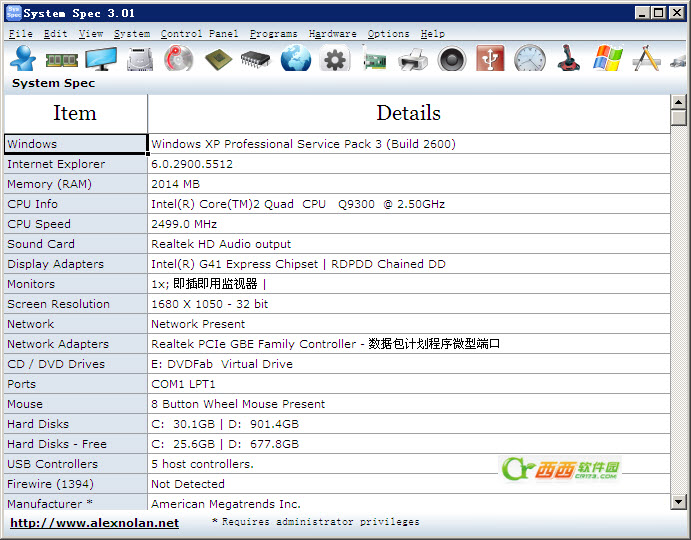Viewport: 691px width, 540px height.
Task: Select the Realtek HD Audio output value
Action: coord(221,244)
